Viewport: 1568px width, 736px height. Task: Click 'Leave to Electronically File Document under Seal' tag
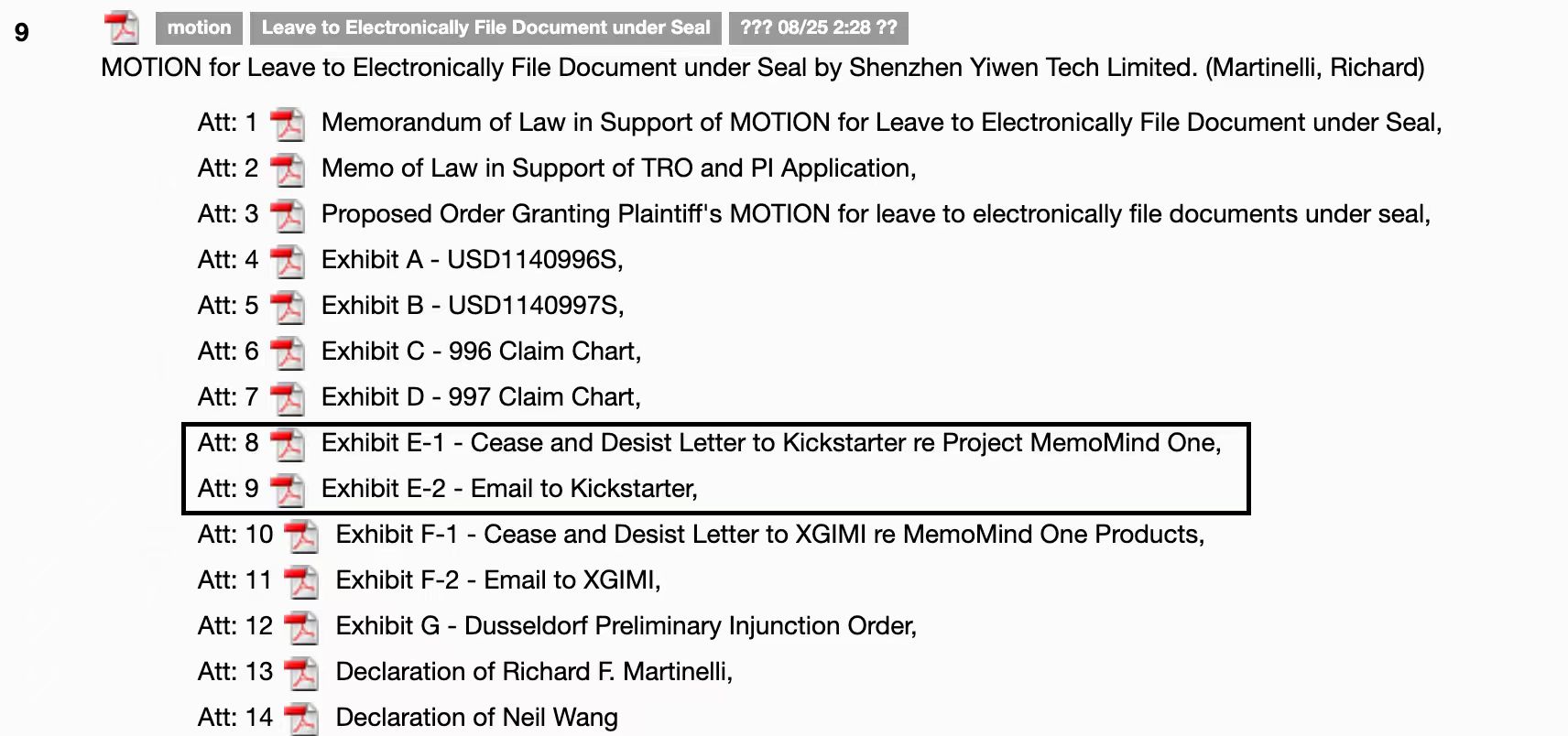[485, 27]
